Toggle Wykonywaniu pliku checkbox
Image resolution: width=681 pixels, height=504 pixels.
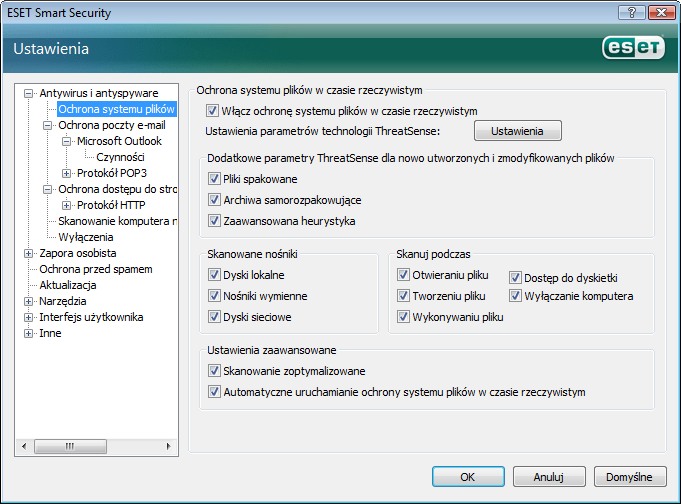[403, 317]
